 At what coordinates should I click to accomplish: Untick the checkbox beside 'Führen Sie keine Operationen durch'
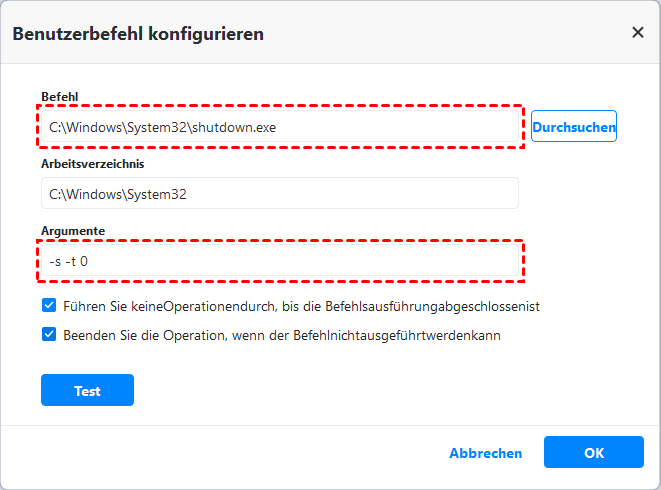point(49,305)
